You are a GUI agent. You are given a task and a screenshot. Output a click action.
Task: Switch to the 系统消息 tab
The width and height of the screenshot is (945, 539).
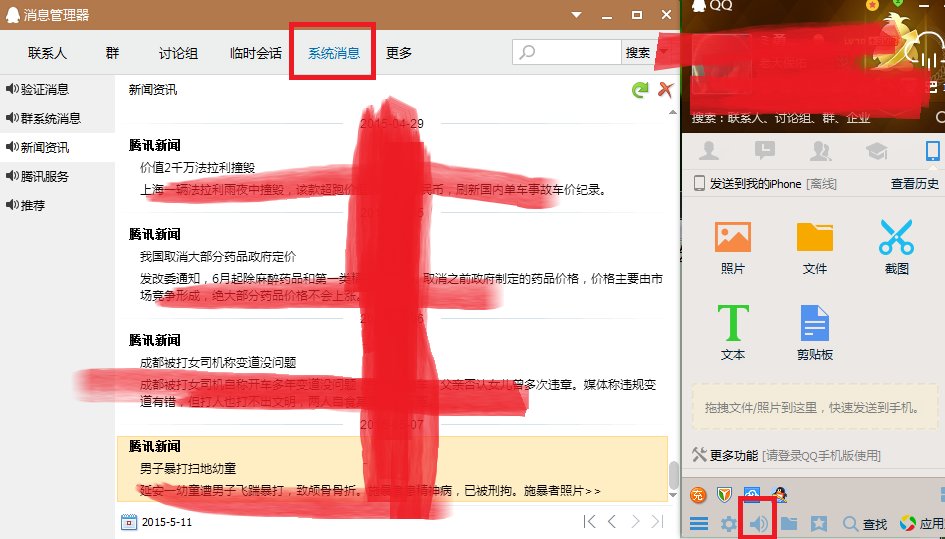(333, 53)
